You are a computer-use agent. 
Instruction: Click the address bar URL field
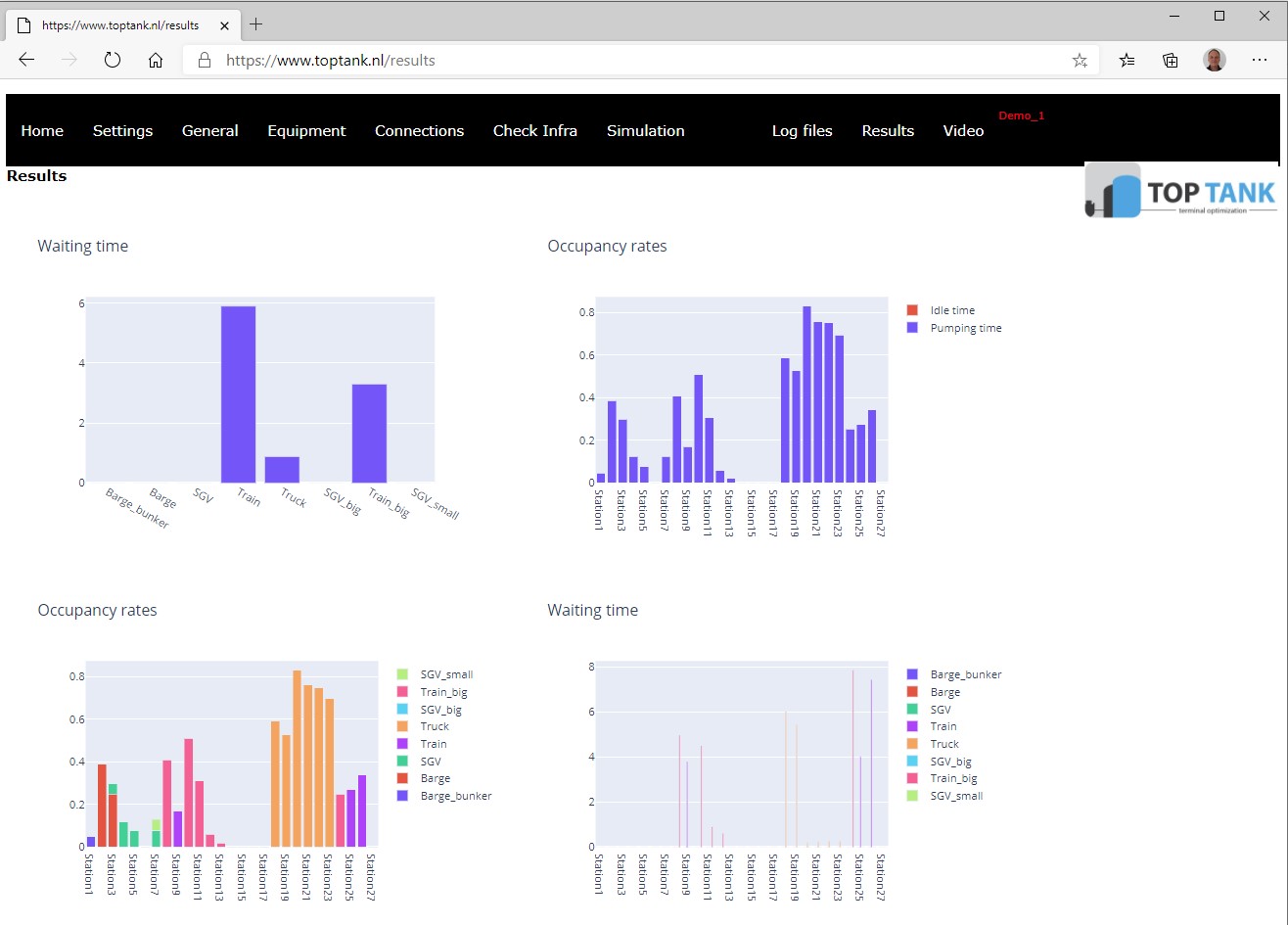626,61
